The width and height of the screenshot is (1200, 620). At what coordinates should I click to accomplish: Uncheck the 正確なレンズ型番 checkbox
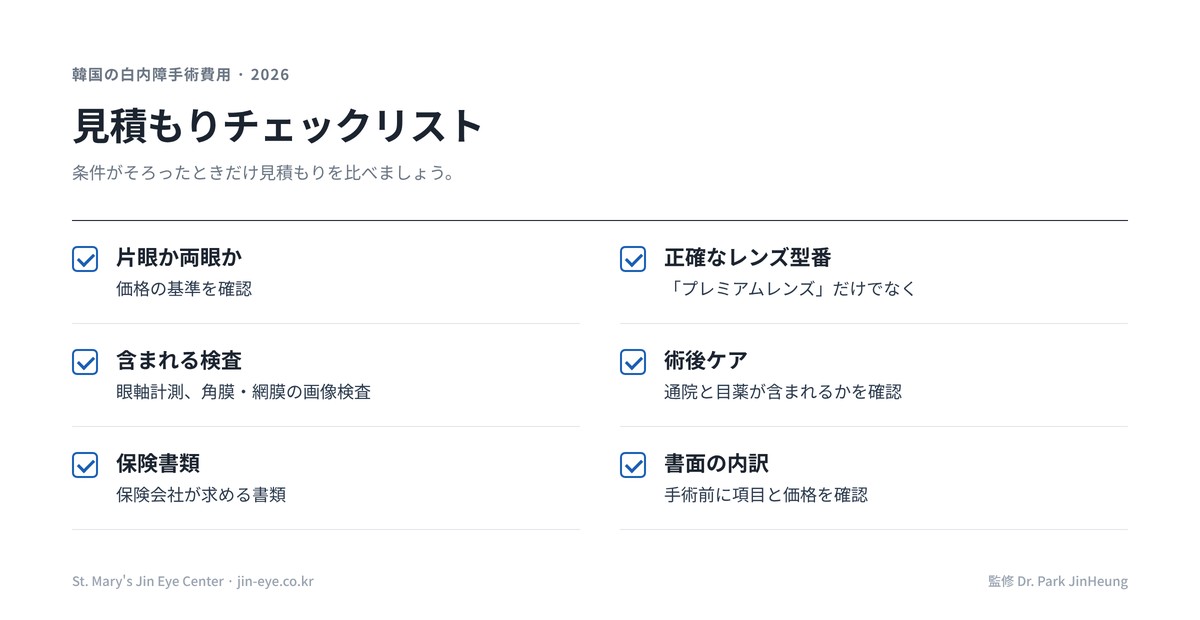point(633,259)
